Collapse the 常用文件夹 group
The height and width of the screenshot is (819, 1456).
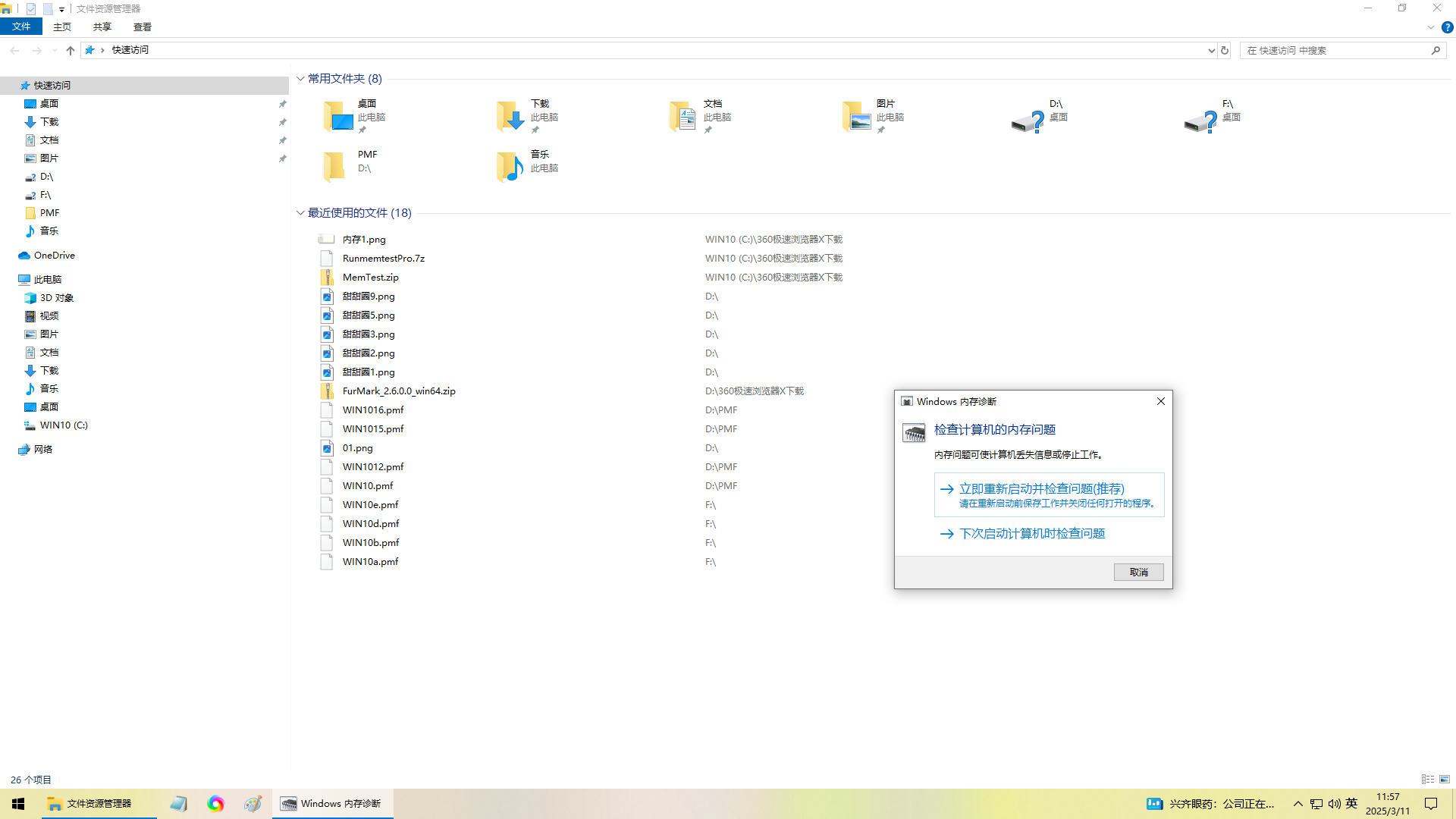300,78
